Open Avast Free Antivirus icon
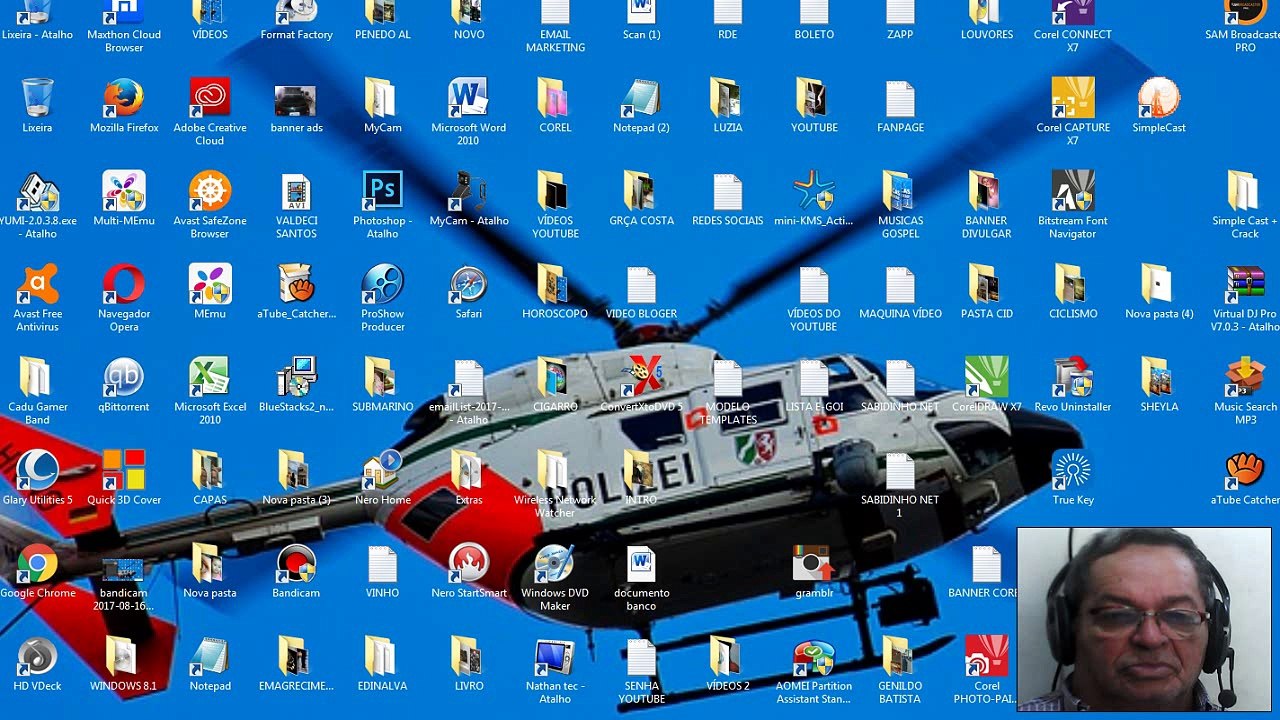Image resolution: width=1280 pixels, height=720 pixels. pos(38,285)
